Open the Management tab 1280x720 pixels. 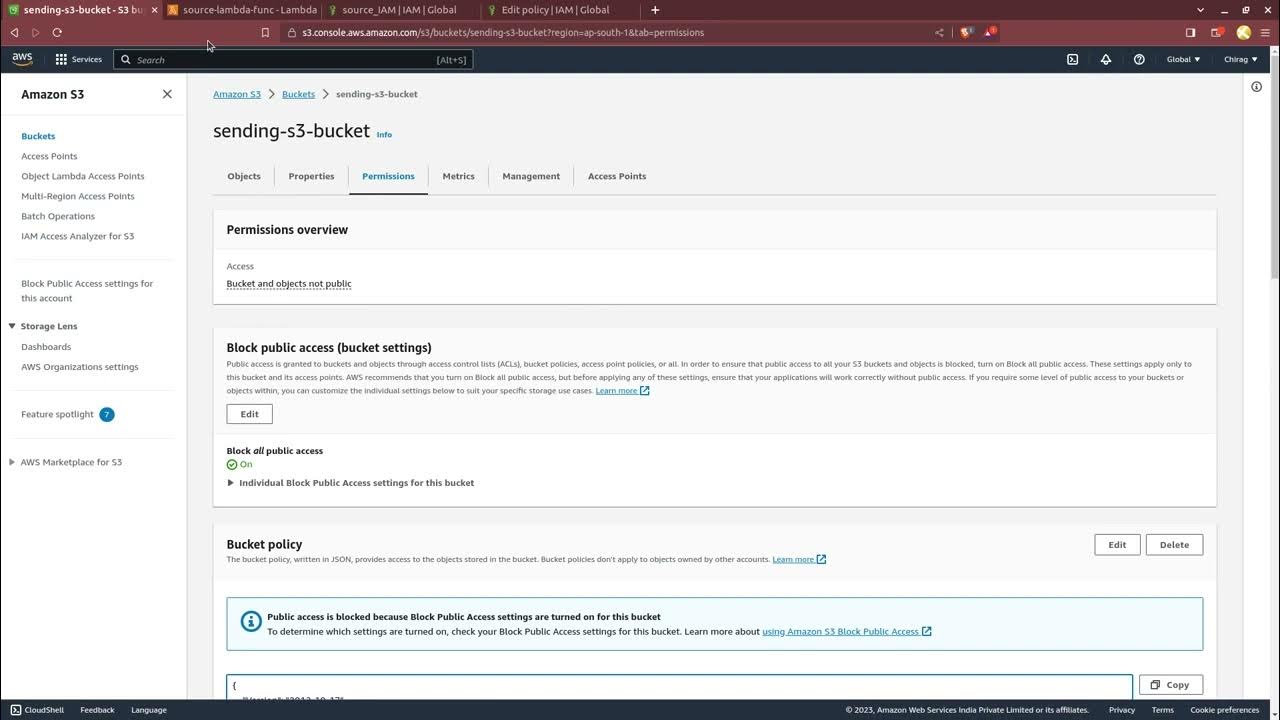point(531,176)
